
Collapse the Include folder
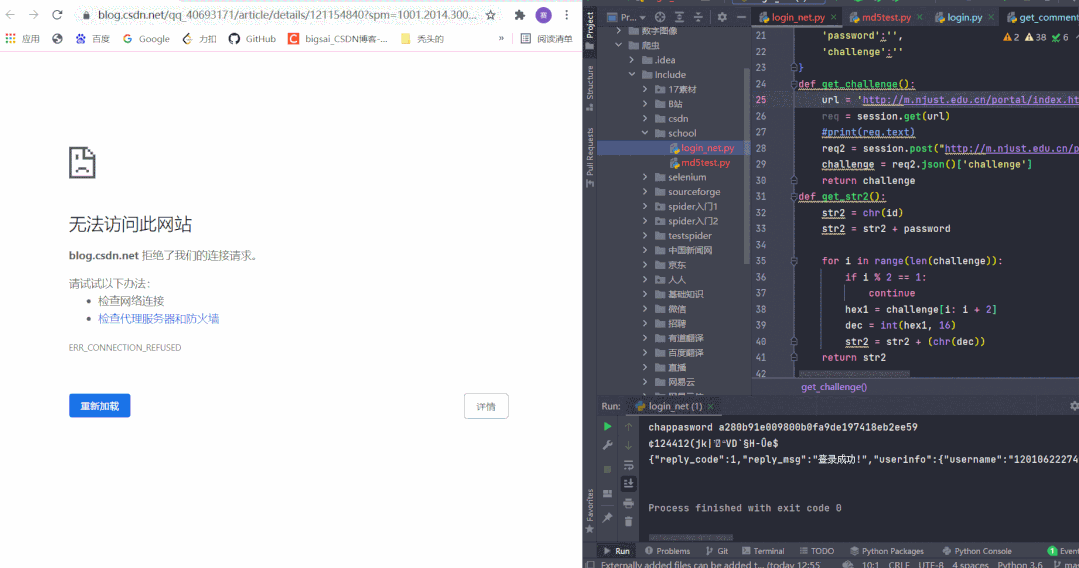(x=632, y=74)
